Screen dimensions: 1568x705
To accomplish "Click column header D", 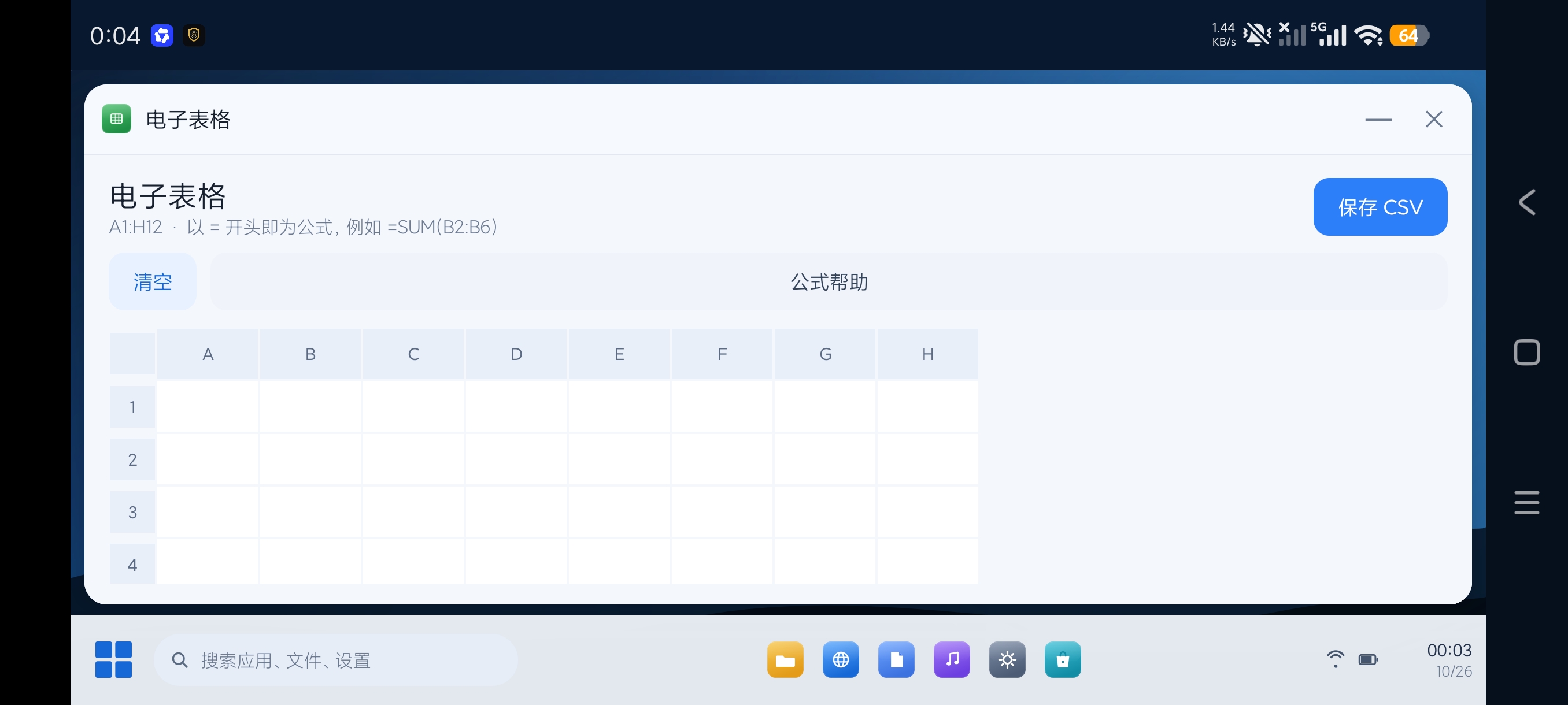I will point(516,354).
